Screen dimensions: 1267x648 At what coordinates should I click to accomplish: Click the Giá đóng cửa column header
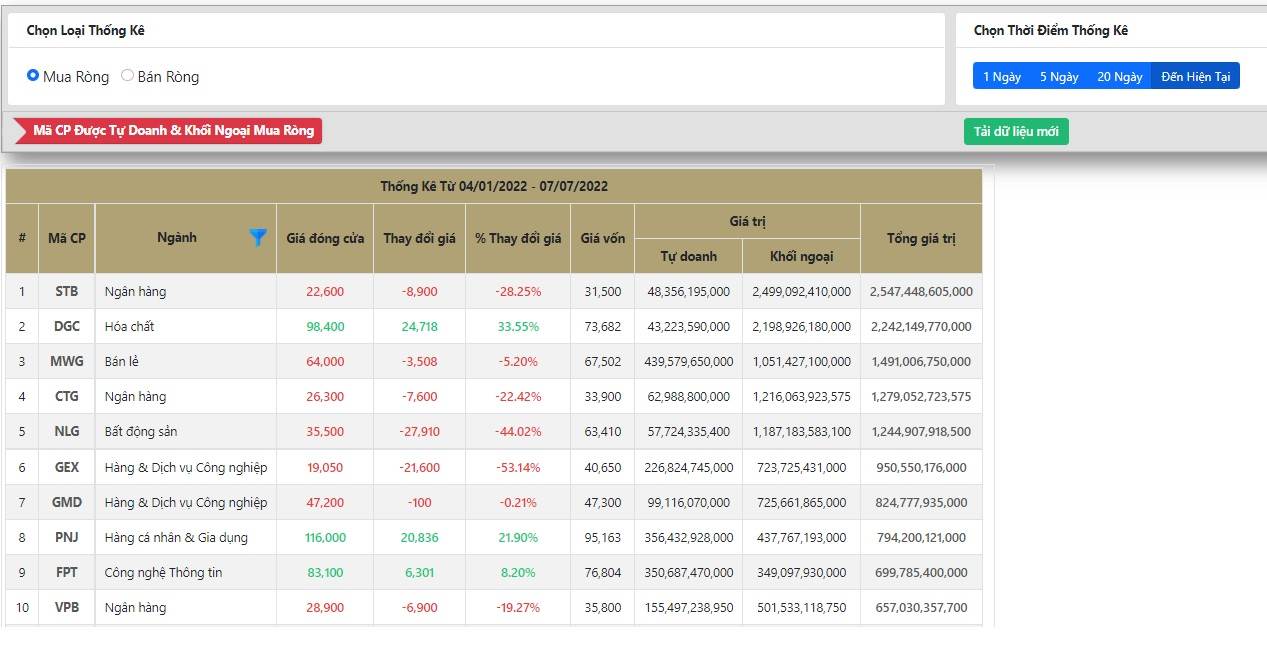(325, 238)
